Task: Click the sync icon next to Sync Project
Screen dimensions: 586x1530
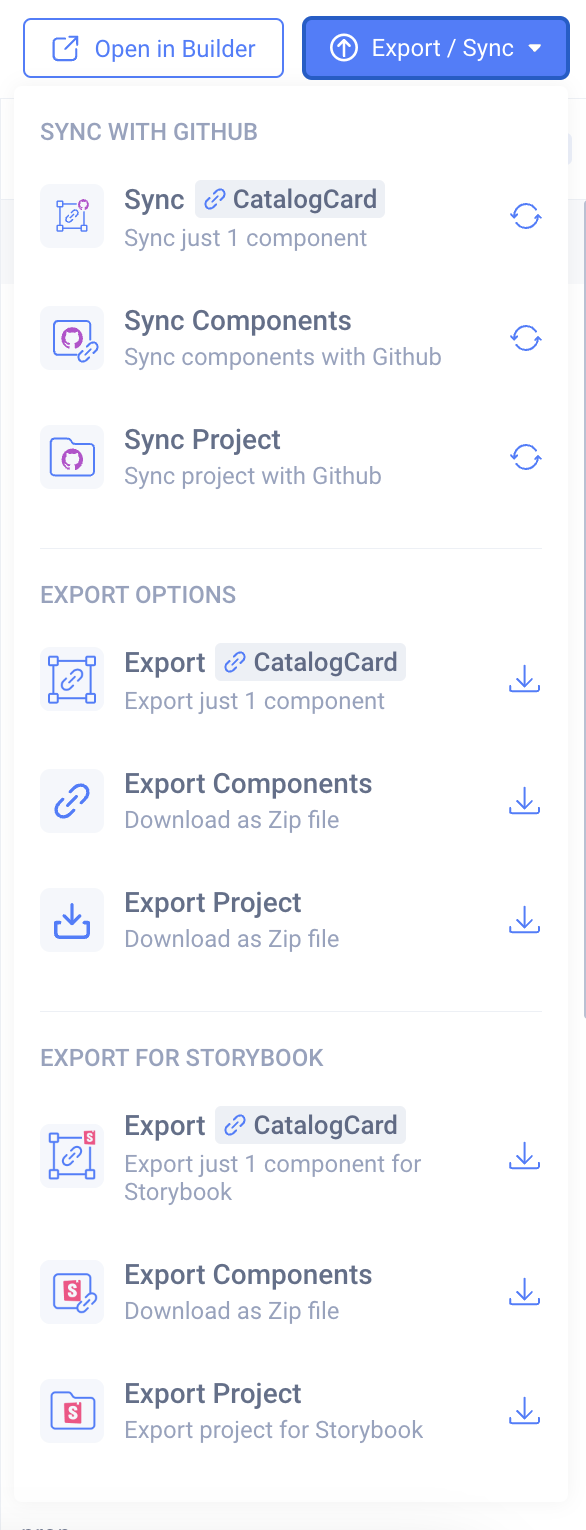Action: [x=526, y=457]
